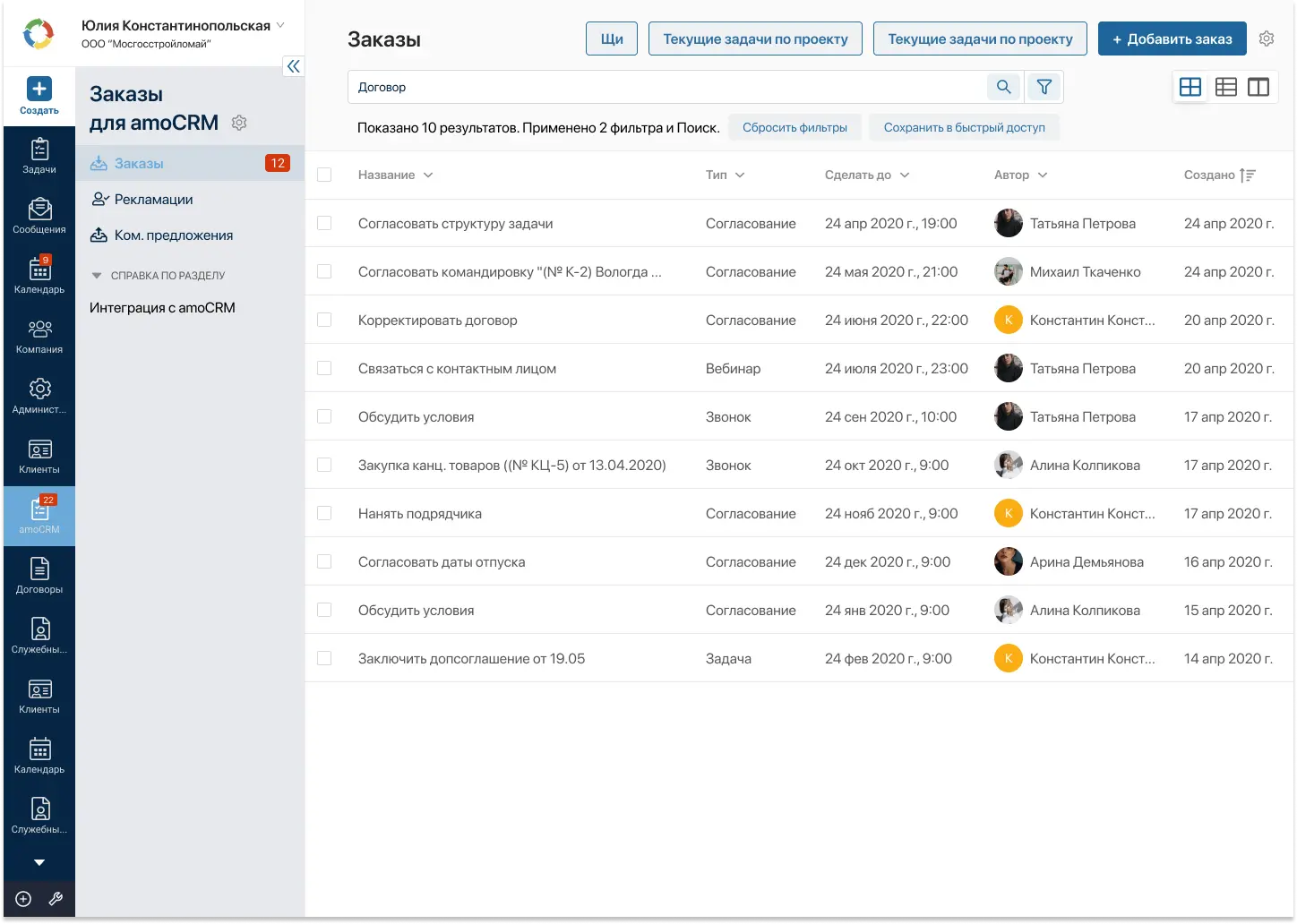Open settings gear next to Заказы для amoCRM

(x=239, y=123)
